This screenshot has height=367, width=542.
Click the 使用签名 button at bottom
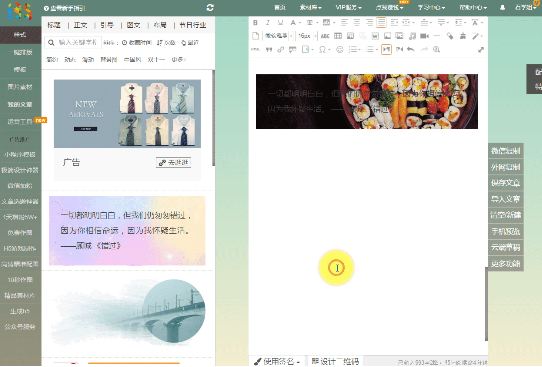(277, 361)
